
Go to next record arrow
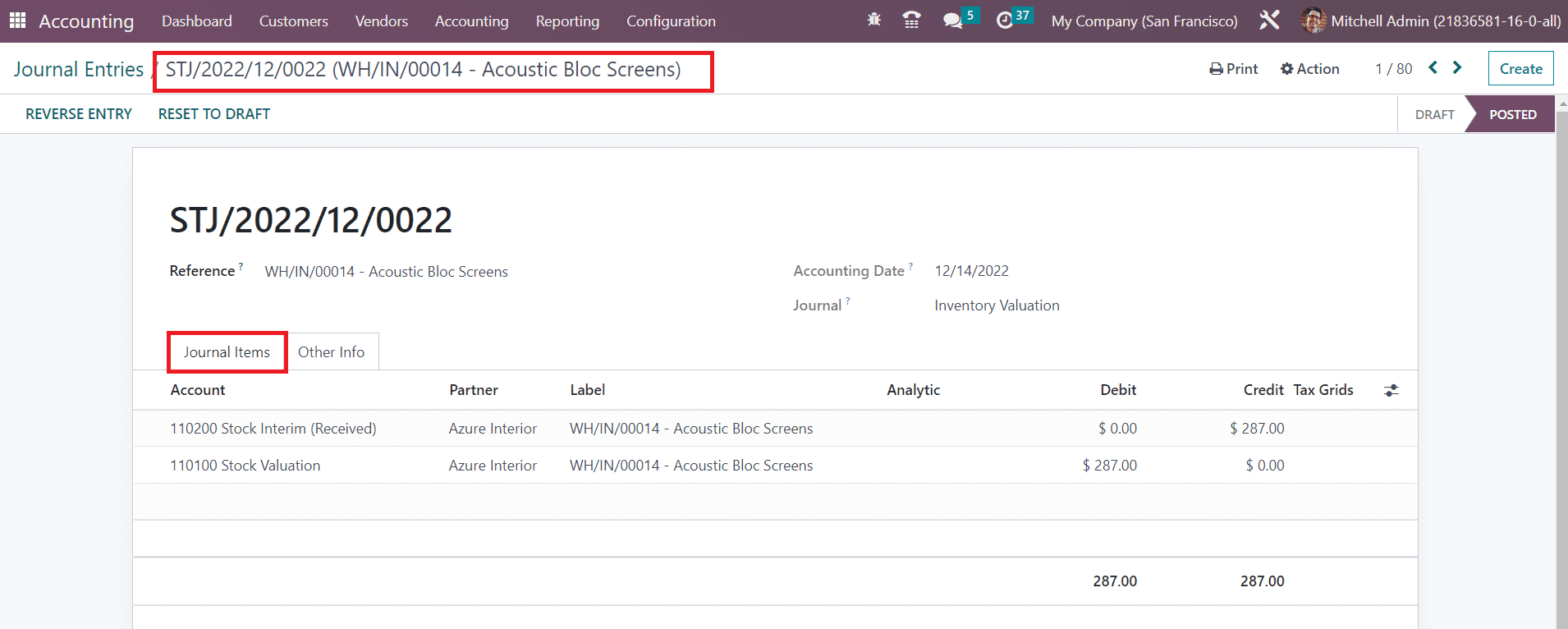point(1457,68)
